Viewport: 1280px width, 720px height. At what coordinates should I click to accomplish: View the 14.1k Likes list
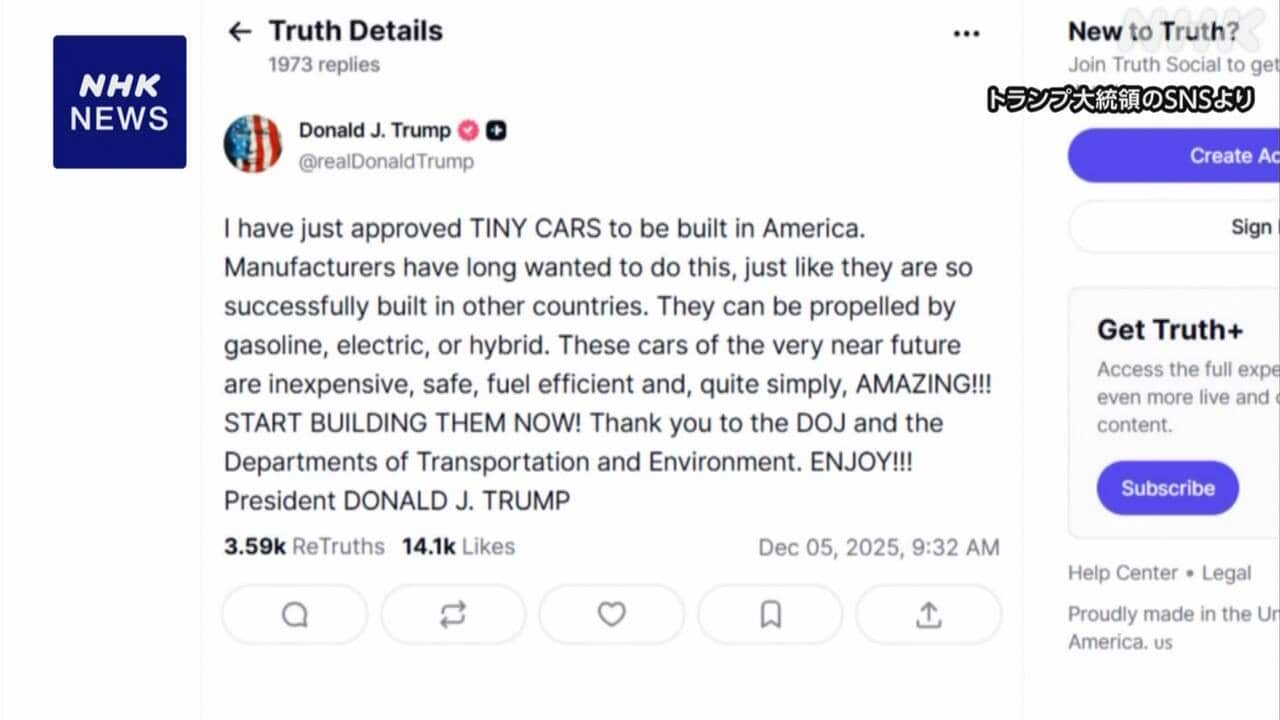(458, 546)
